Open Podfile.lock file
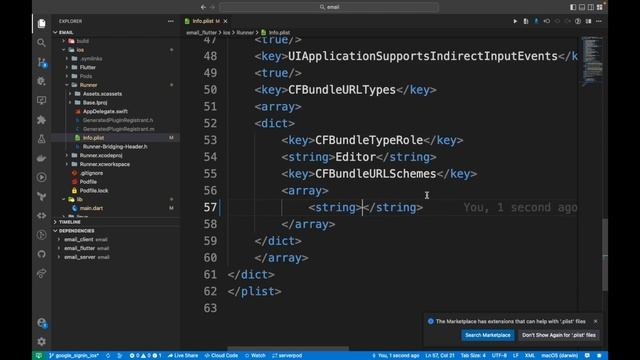This screenshot has width=640, height=360. [94, 191]
